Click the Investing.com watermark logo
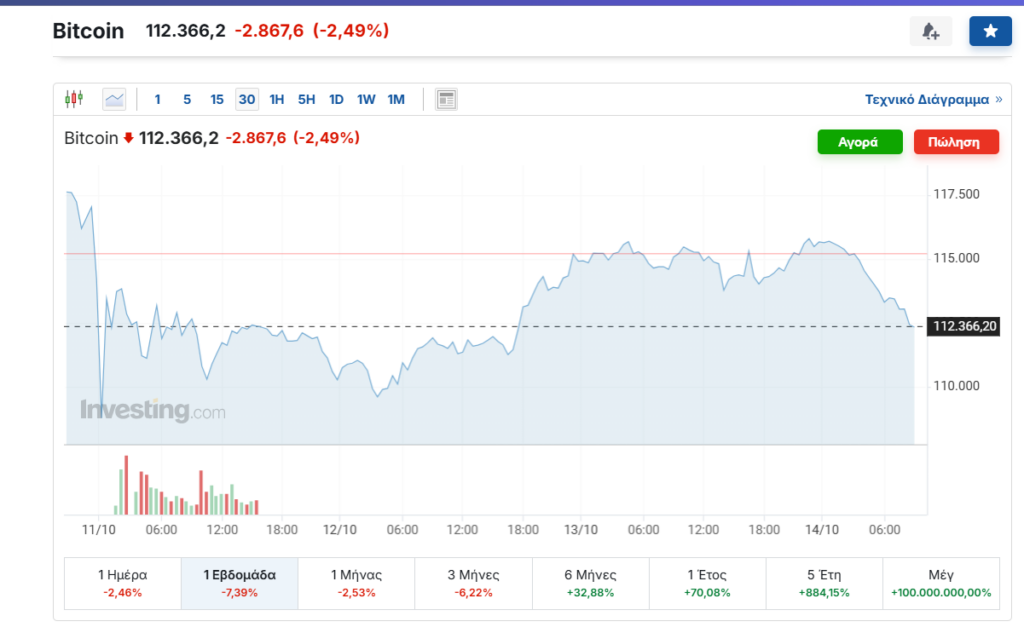1024x633 pixels. (x=153, y=411)
